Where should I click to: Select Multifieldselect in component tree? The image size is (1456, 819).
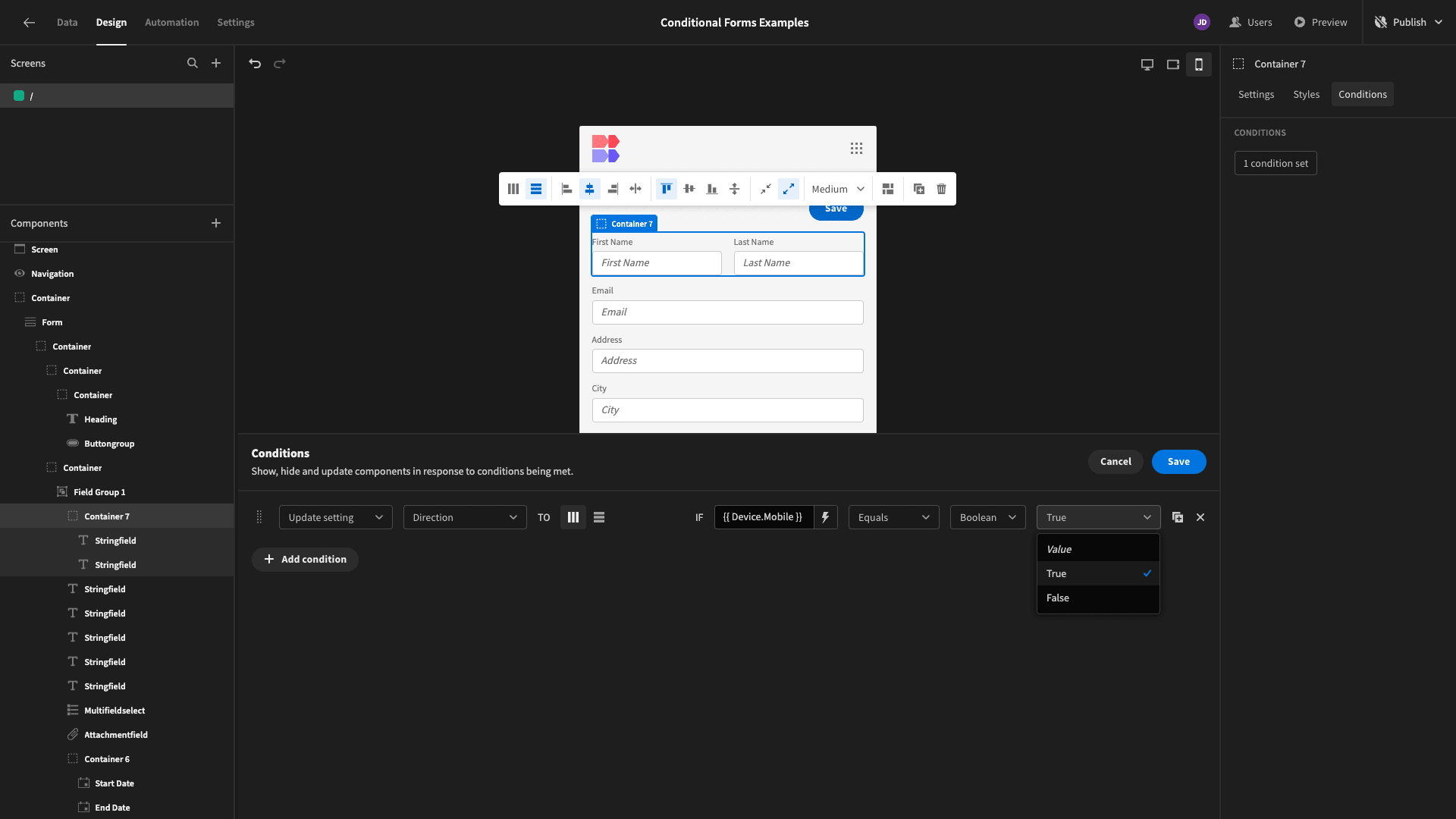117,711
